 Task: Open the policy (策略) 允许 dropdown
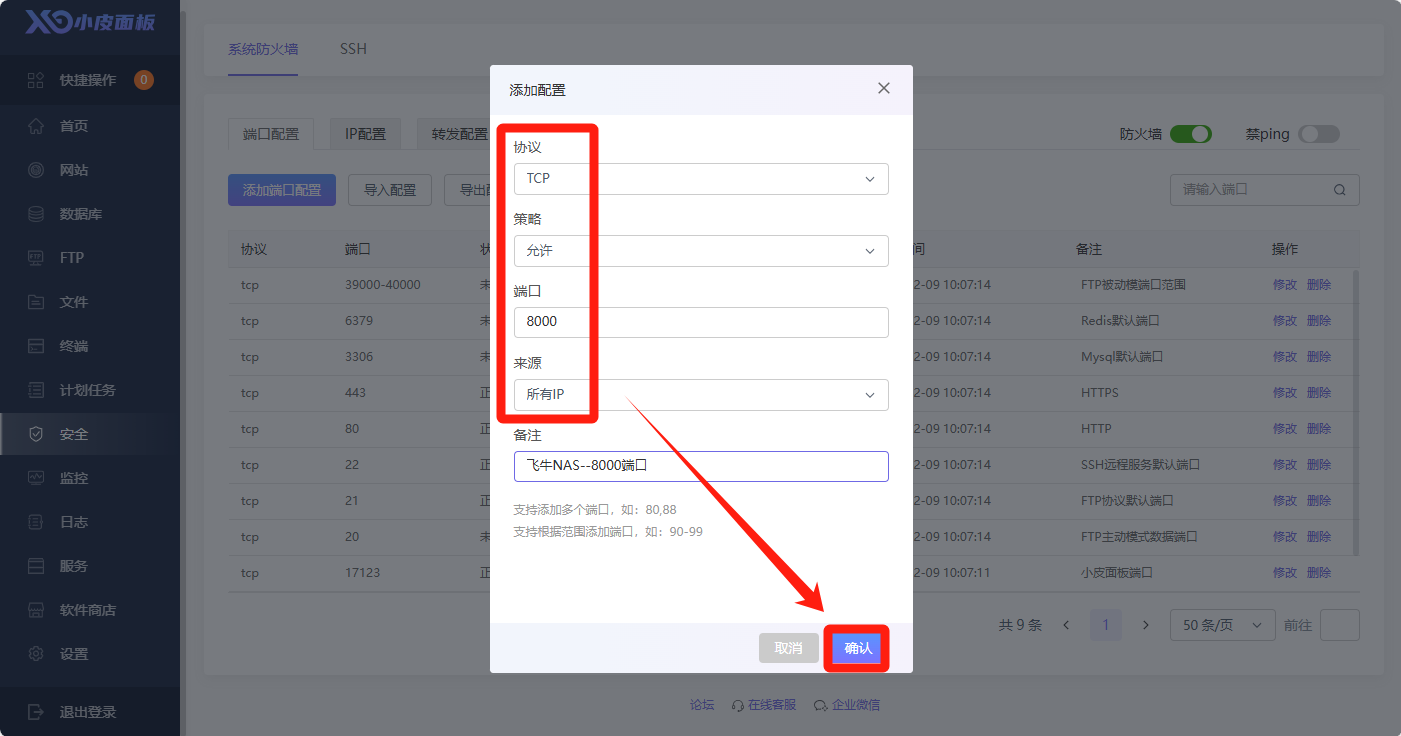[x=700, y=251]
